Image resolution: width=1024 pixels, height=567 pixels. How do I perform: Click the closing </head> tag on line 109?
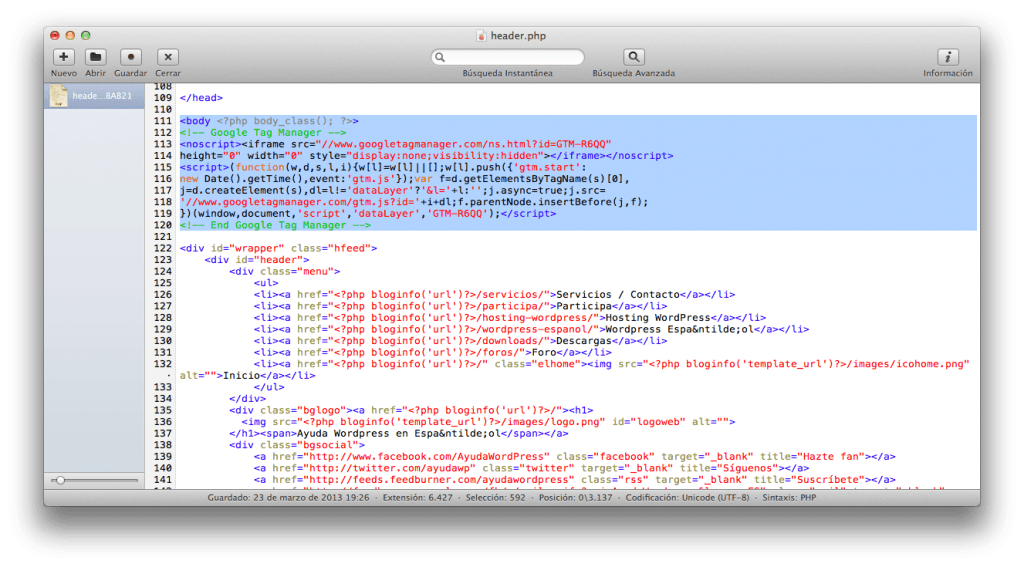point(201,98)
